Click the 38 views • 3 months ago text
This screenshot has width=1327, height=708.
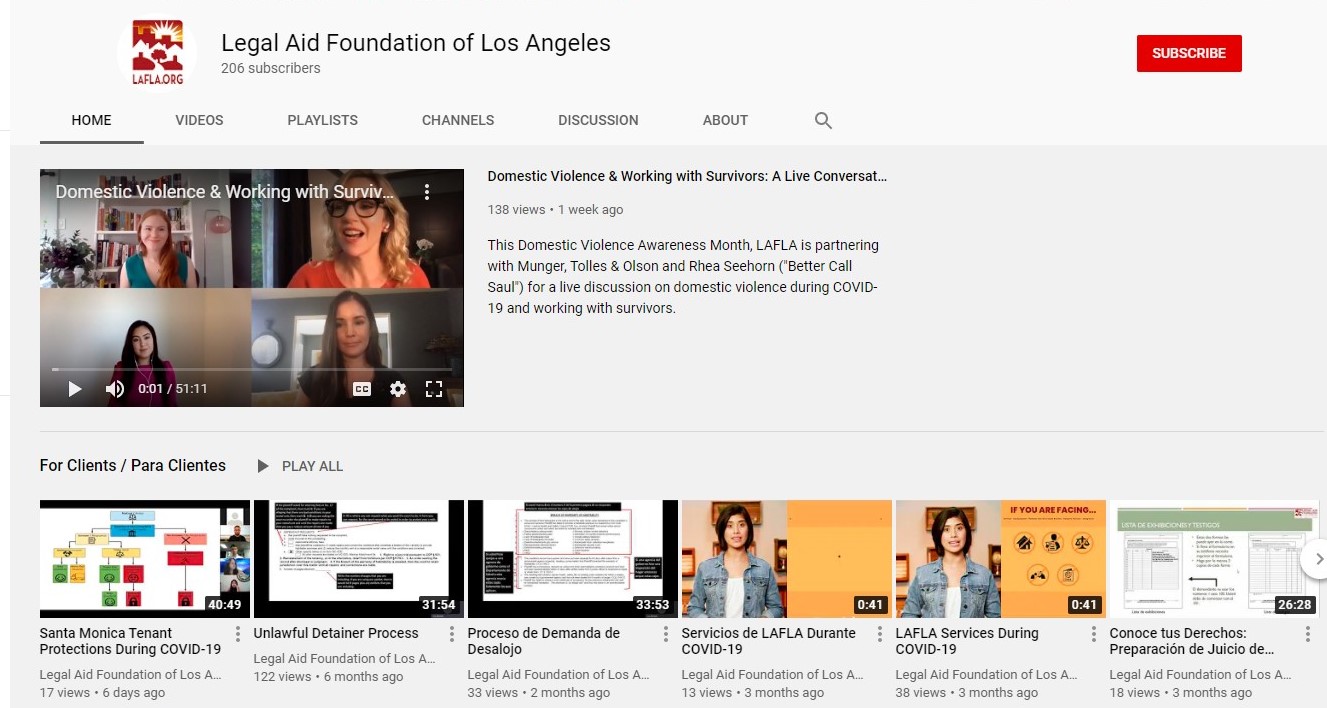point(967,692)
